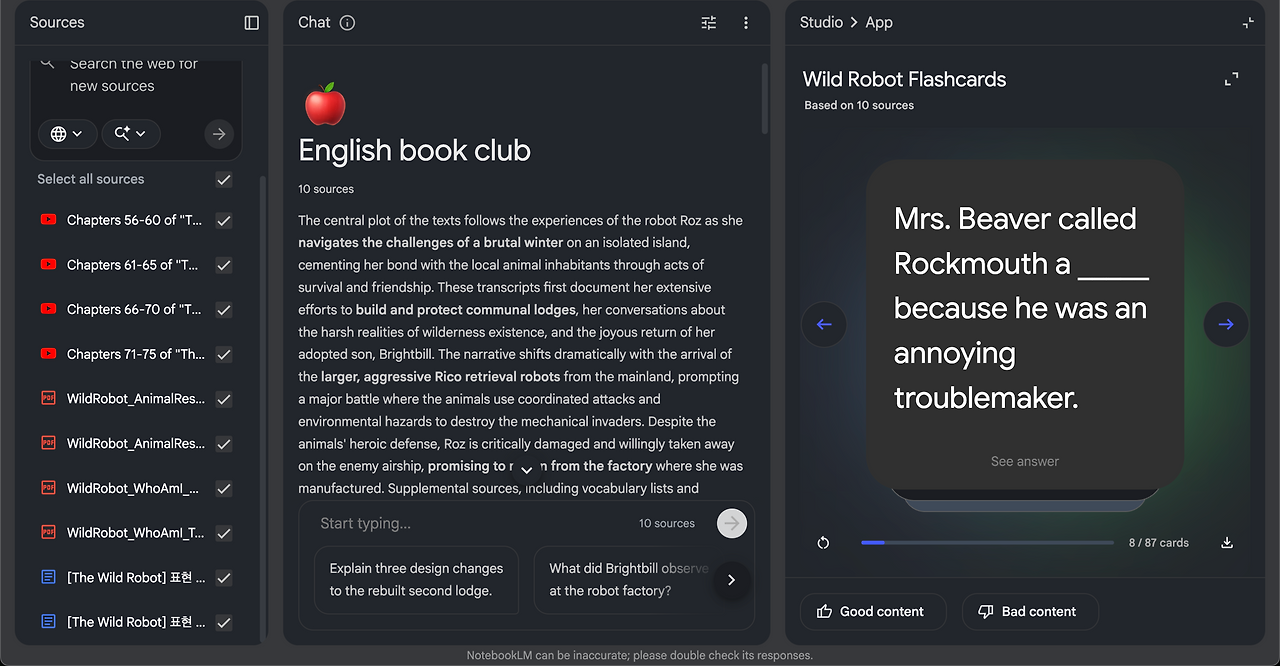Uncheck second WildRobot_AnimalRes source checkbox
Image resolution: width=1280 pixels, height=666 pixels.
tap(224, 443)
